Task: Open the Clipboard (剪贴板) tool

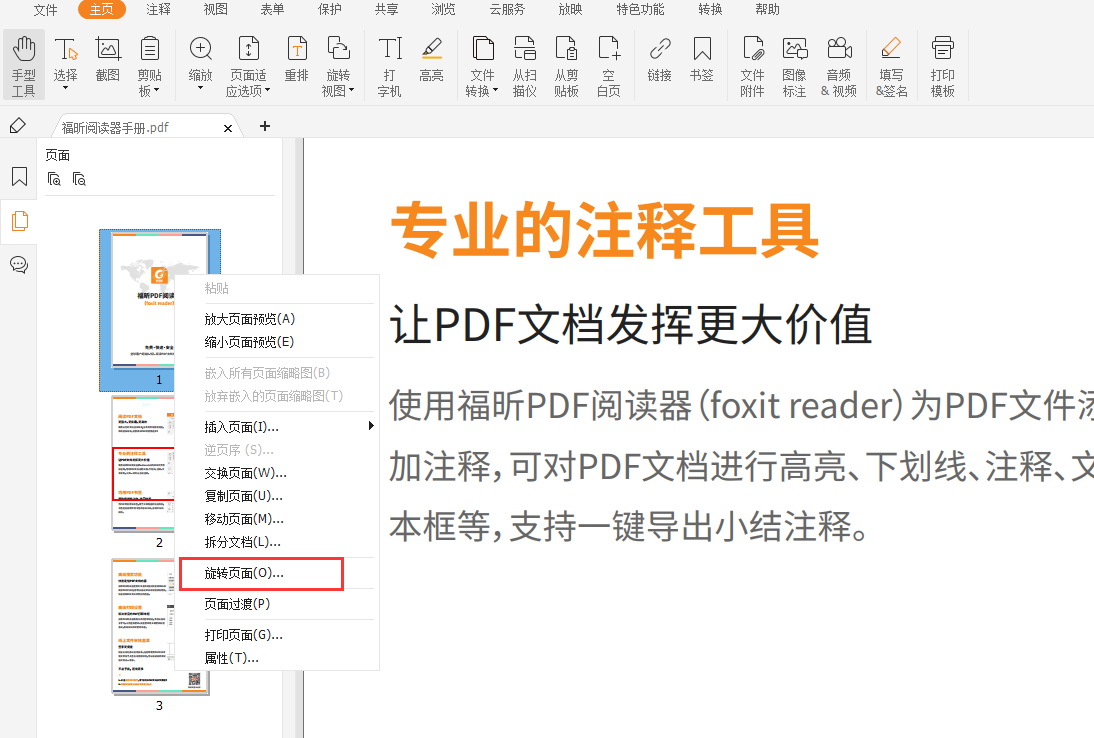Action: (149, 66)
